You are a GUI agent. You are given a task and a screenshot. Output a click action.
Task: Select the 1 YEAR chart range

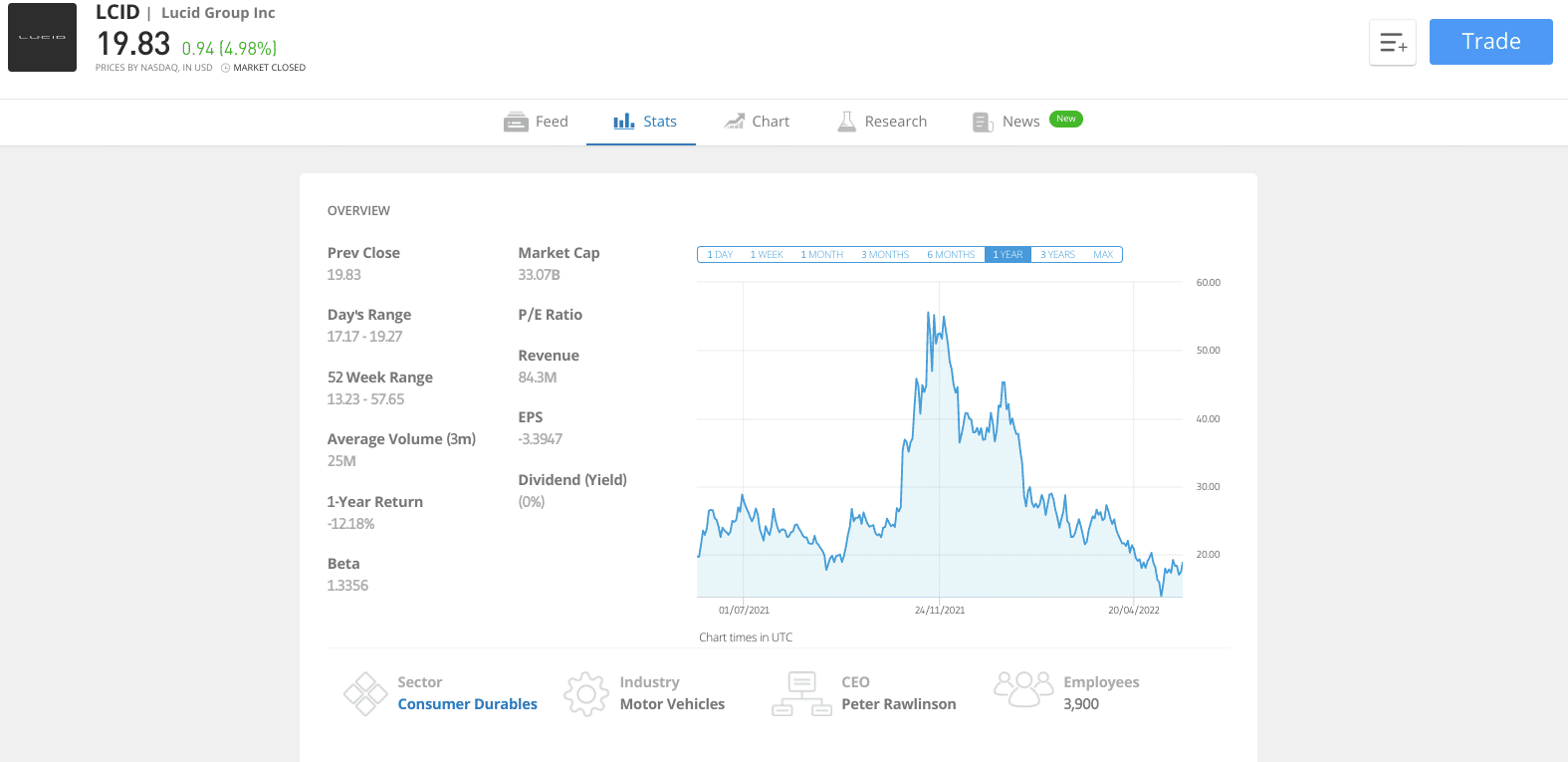coord(1008,255)
